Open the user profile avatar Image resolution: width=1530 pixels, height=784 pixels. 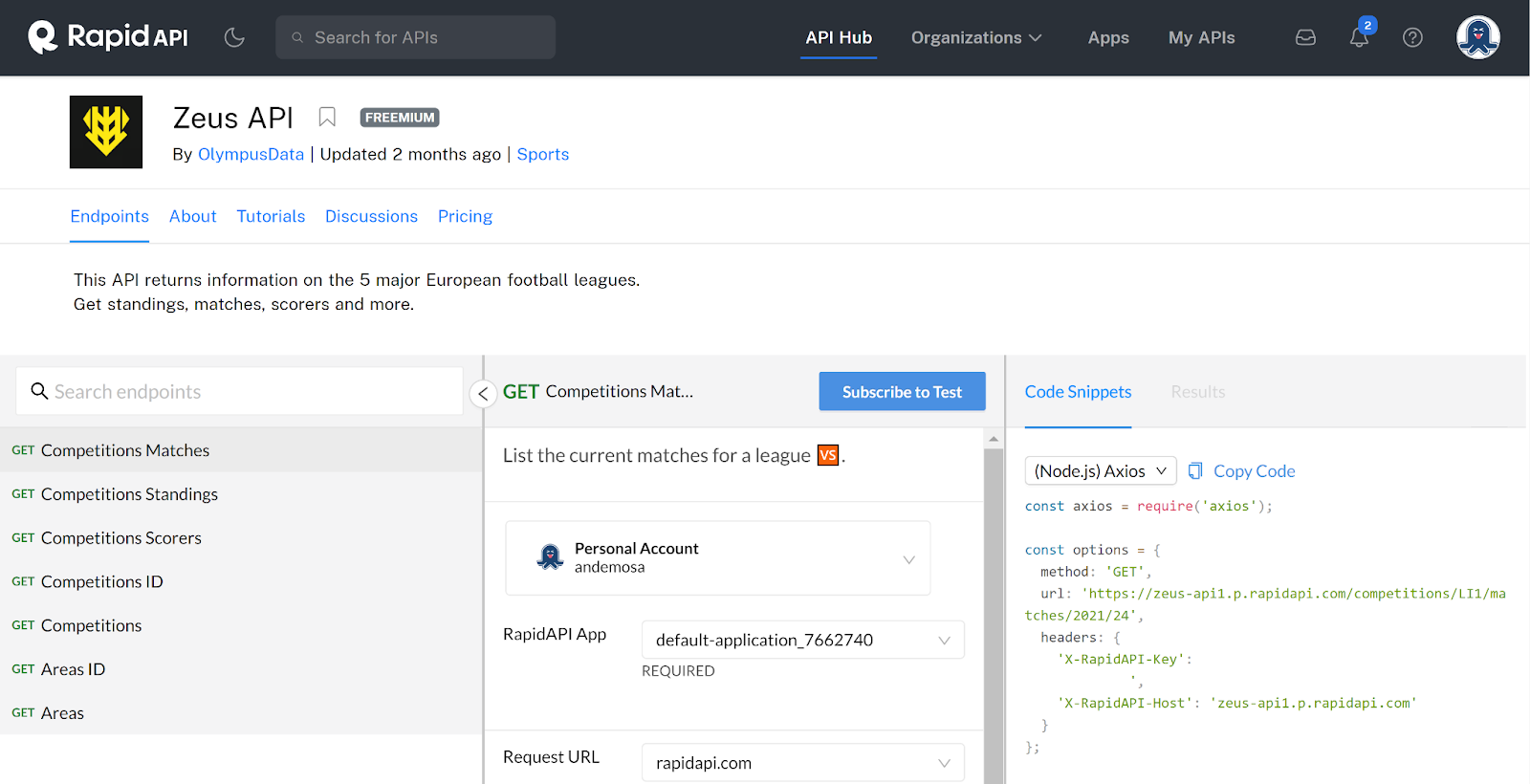(x=1477, y=37)
